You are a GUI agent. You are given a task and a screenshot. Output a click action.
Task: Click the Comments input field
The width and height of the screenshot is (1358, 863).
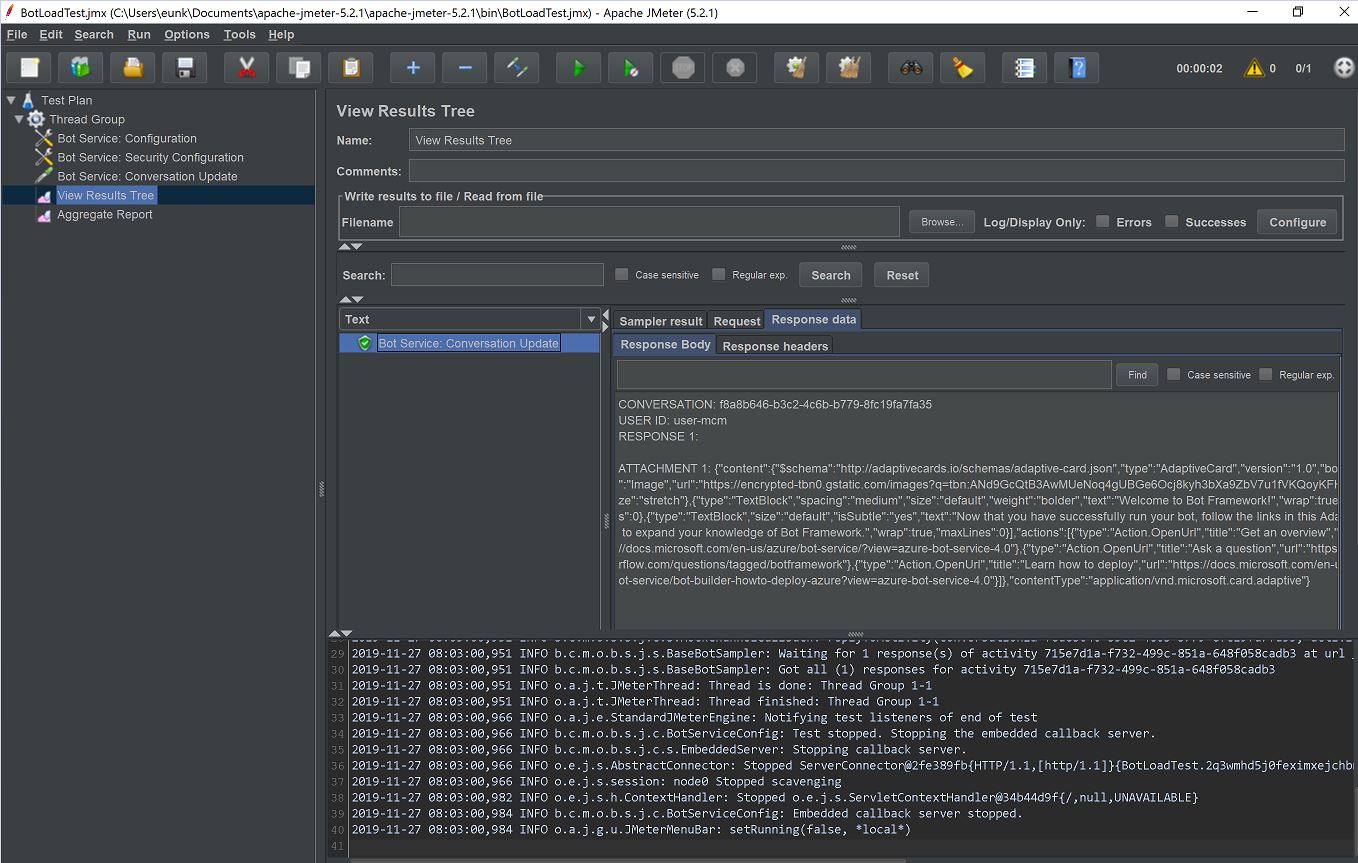876,171
